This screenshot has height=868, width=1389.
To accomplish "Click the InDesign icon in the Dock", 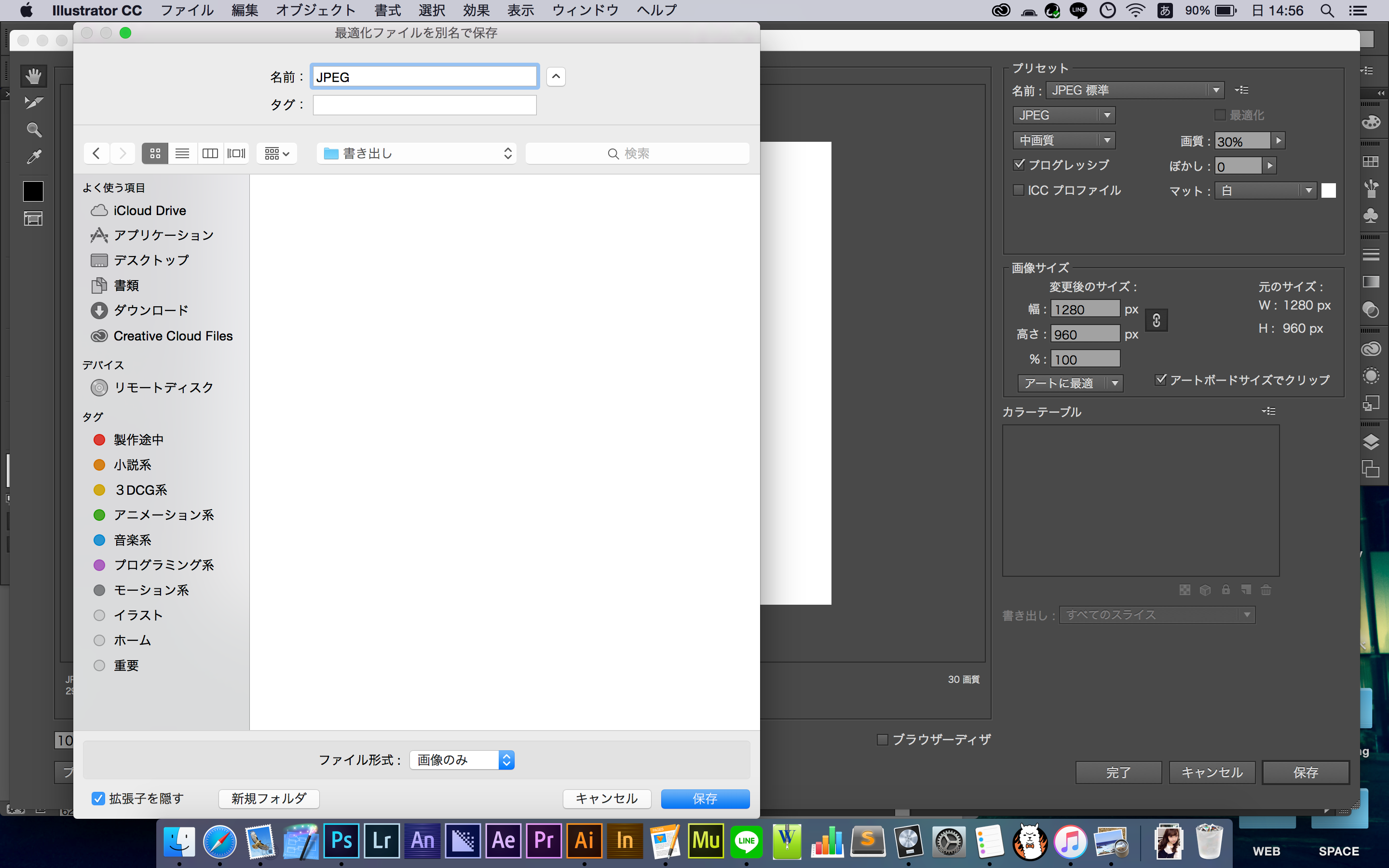I will click(622, 840).
